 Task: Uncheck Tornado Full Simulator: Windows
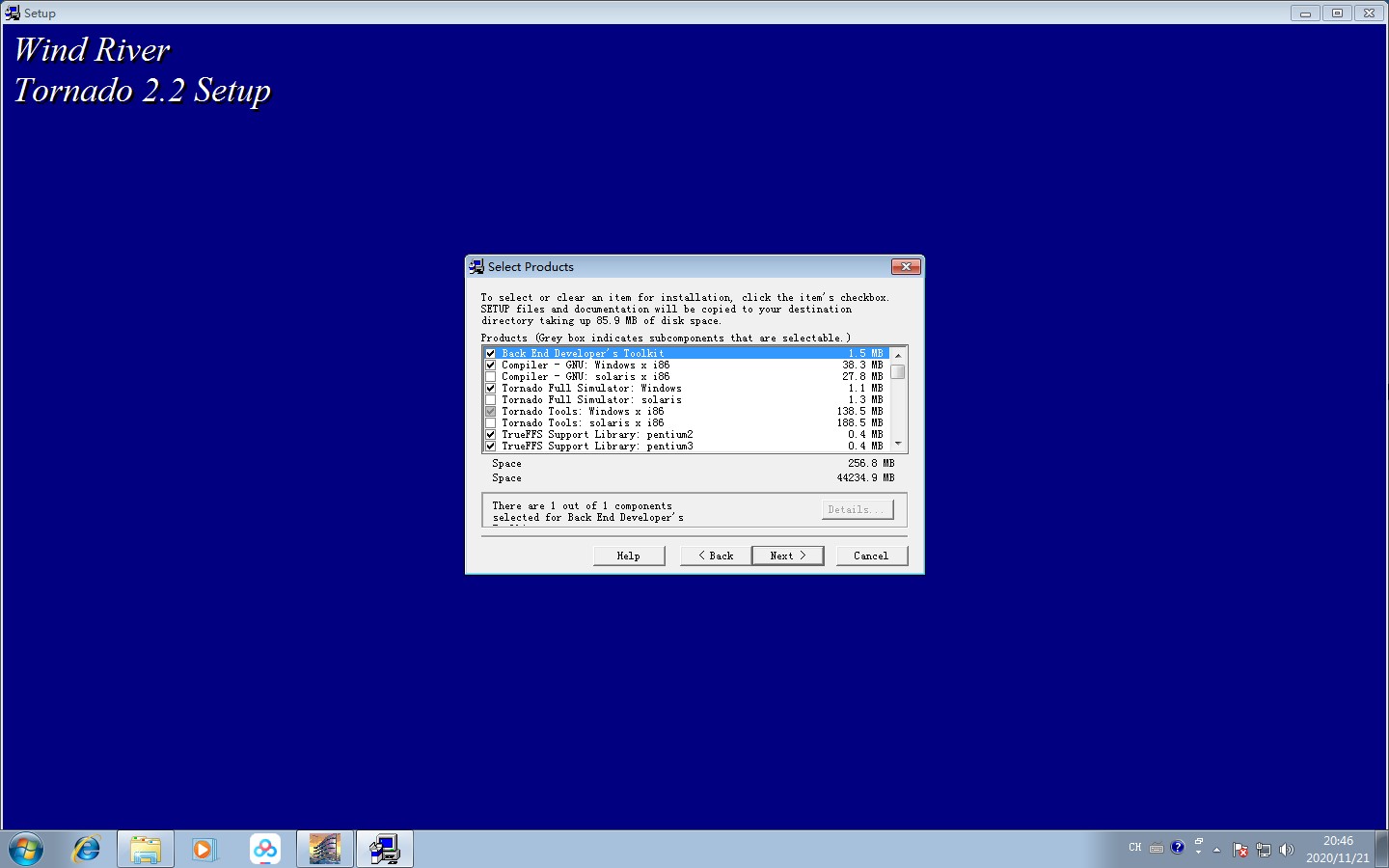(491, 388)
